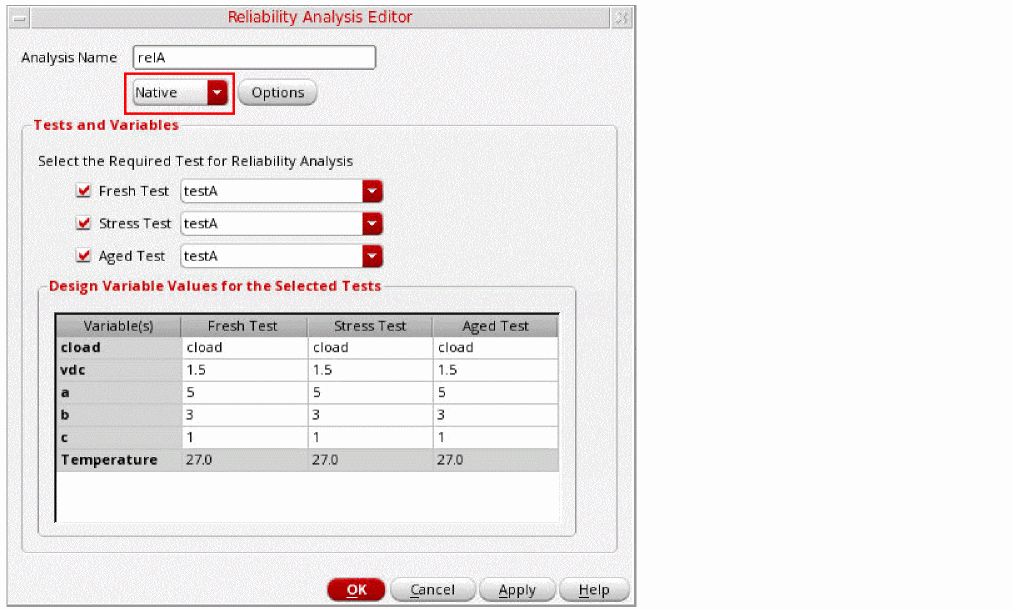Toggle the Aged Test checkbox
Screen dimensions: 1013x610
83,255
